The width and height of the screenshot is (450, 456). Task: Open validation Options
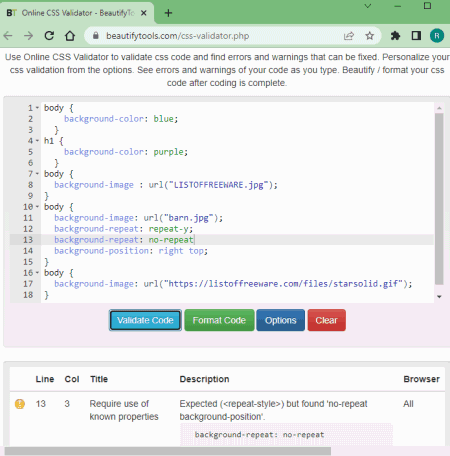coord(280,320)
